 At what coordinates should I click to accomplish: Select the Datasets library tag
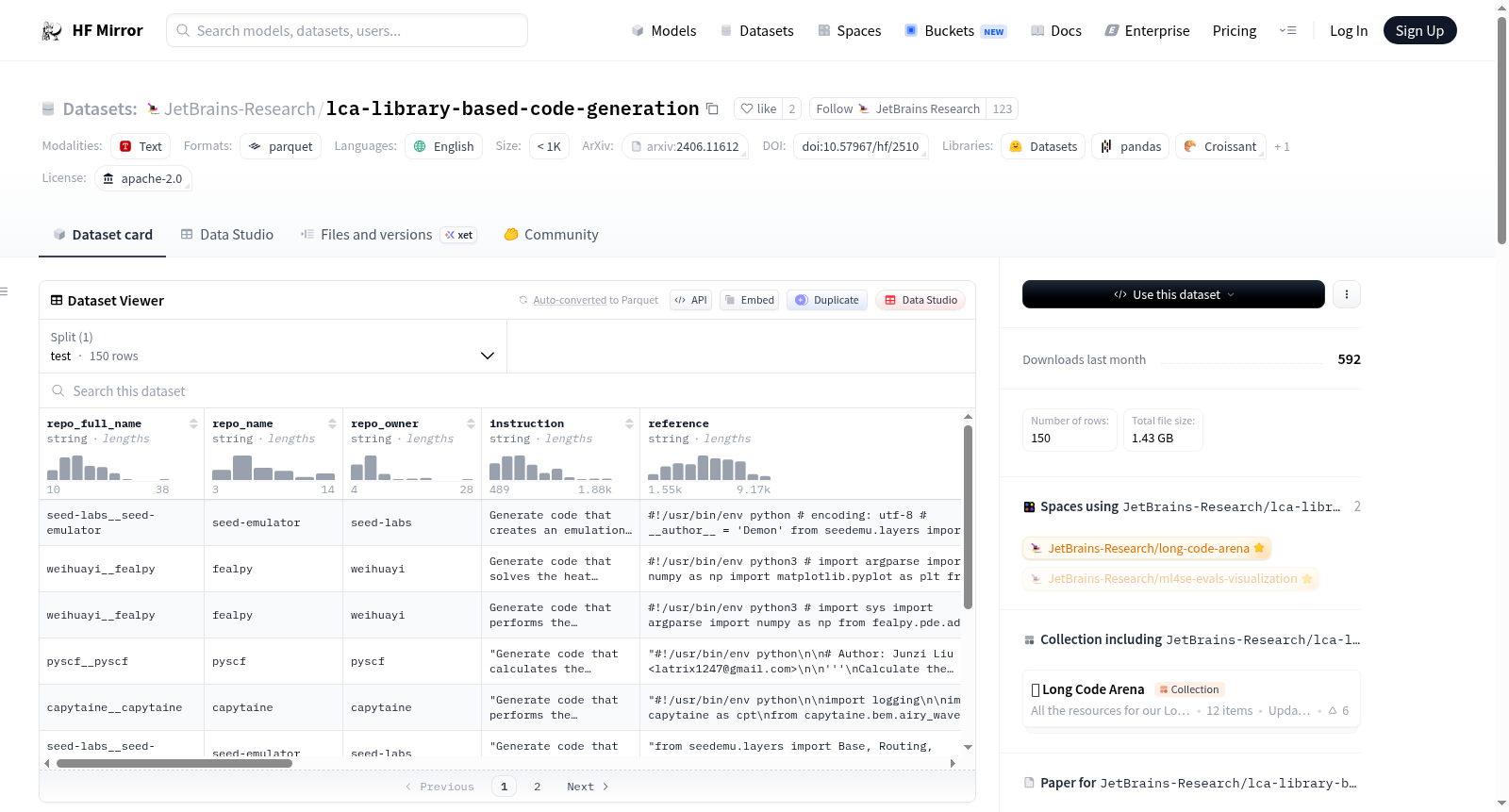[x=1043, y=146]
